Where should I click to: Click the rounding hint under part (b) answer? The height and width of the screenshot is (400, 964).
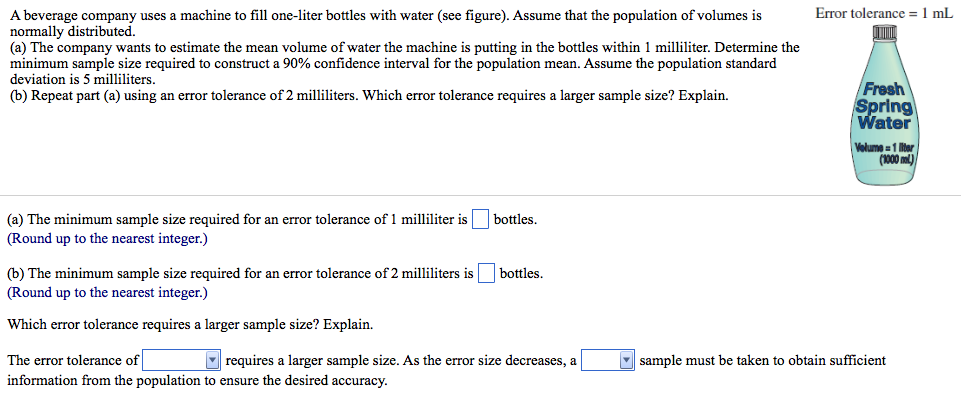107,292
